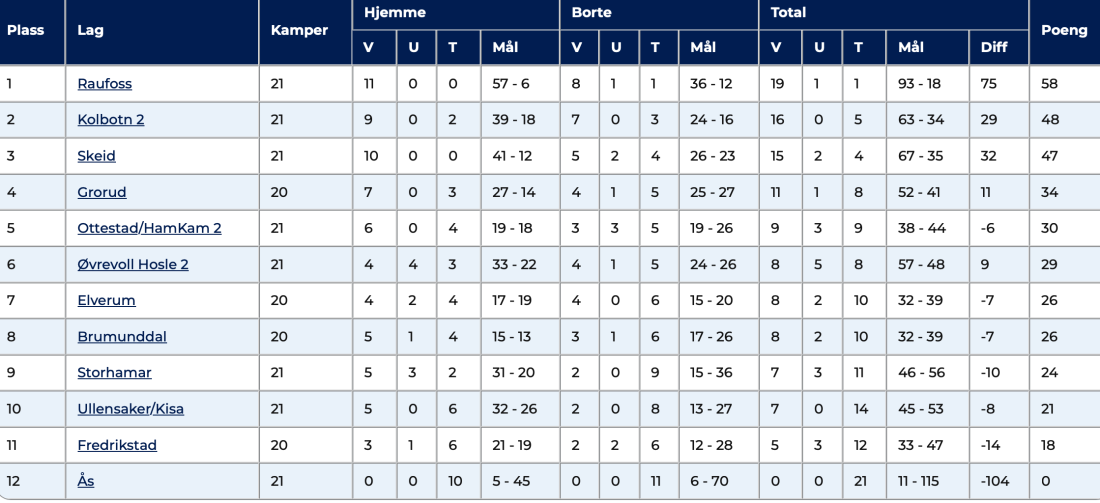Click the Skeid team link
This screenshot has width=1100, height=503.
pyautogui.click(x=96, y=156)
